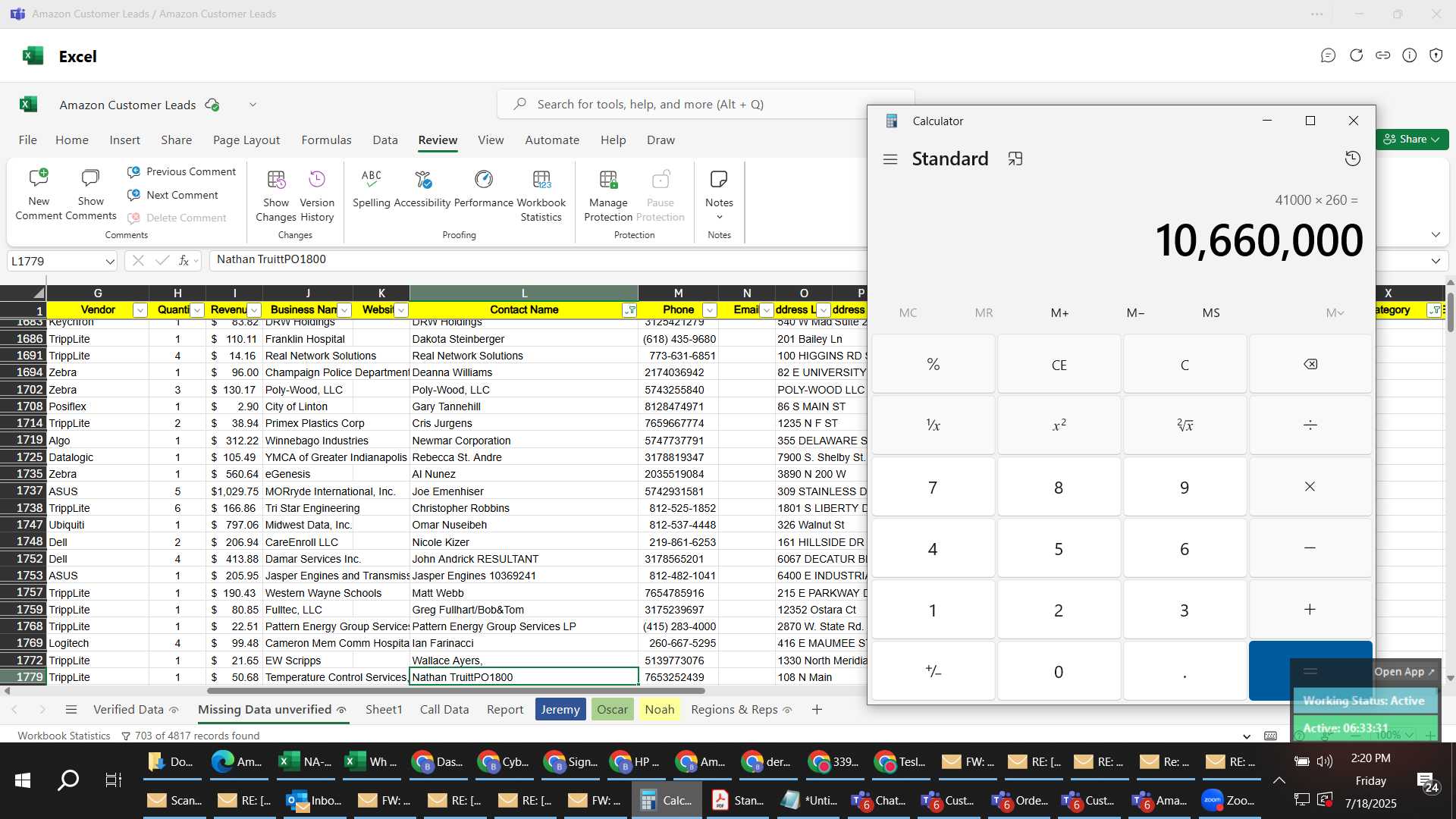
Task: Click Keep on top calculator icon
Action: (x=1015, y=158)
